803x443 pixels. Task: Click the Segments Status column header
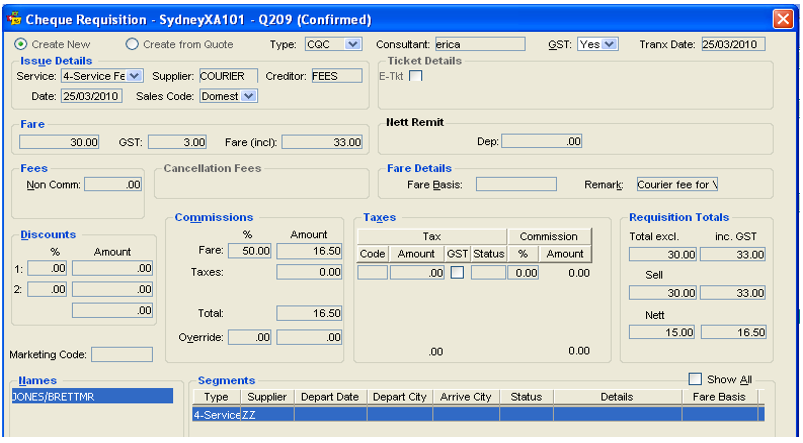[x=526, y=397]
